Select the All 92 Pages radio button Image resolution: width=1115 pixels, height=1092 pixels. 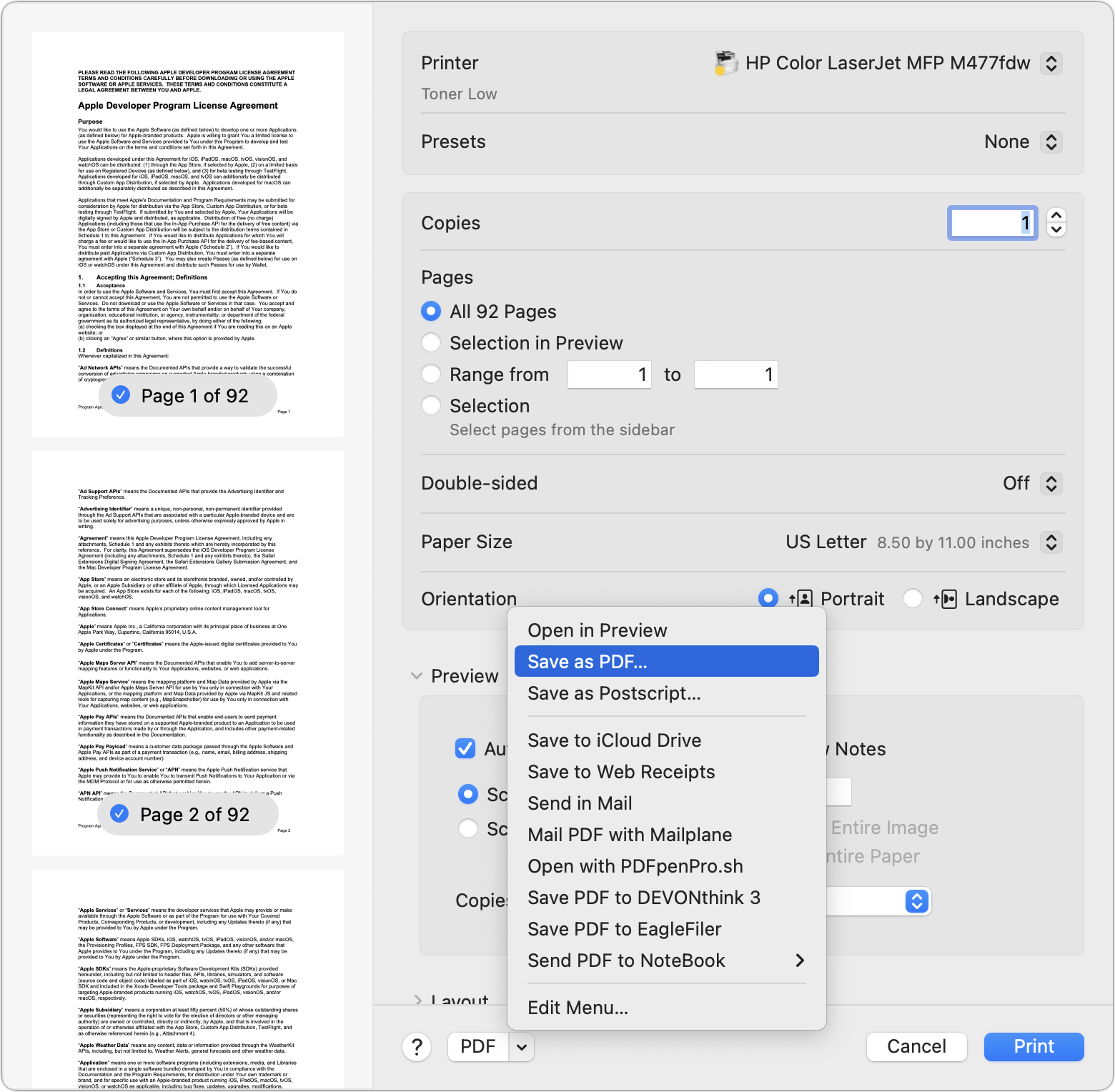coord(431,311)
